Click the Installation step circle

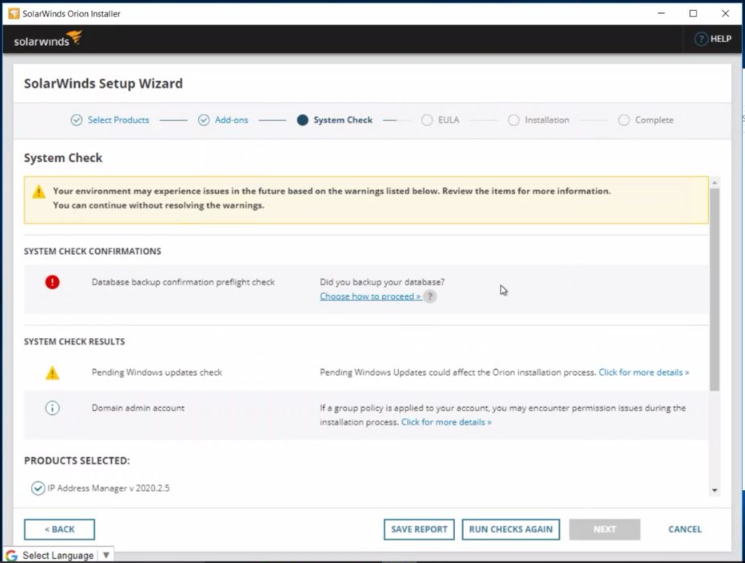click(514, 120)
